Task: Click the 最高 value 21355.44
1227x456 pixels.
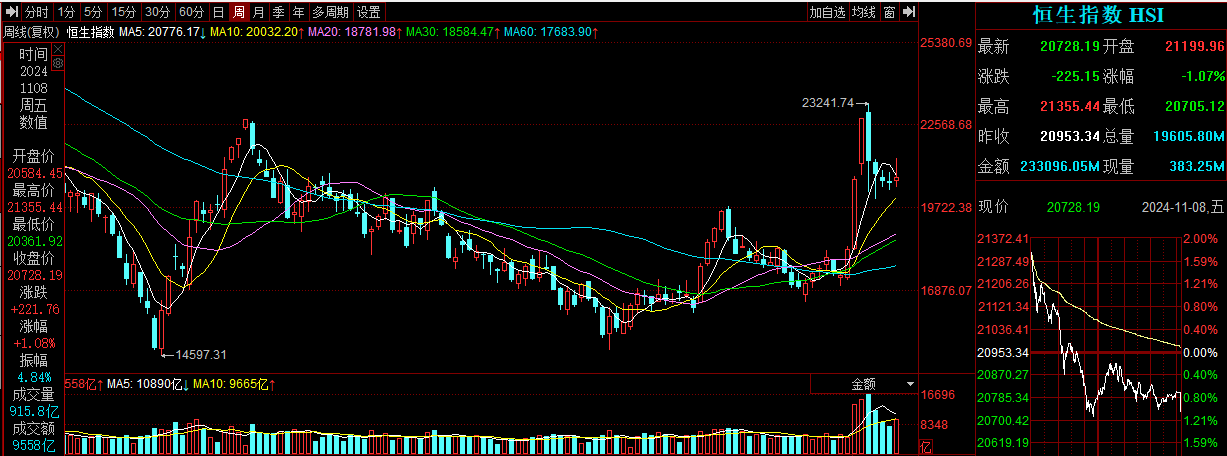Action: tap(1069, 106)
